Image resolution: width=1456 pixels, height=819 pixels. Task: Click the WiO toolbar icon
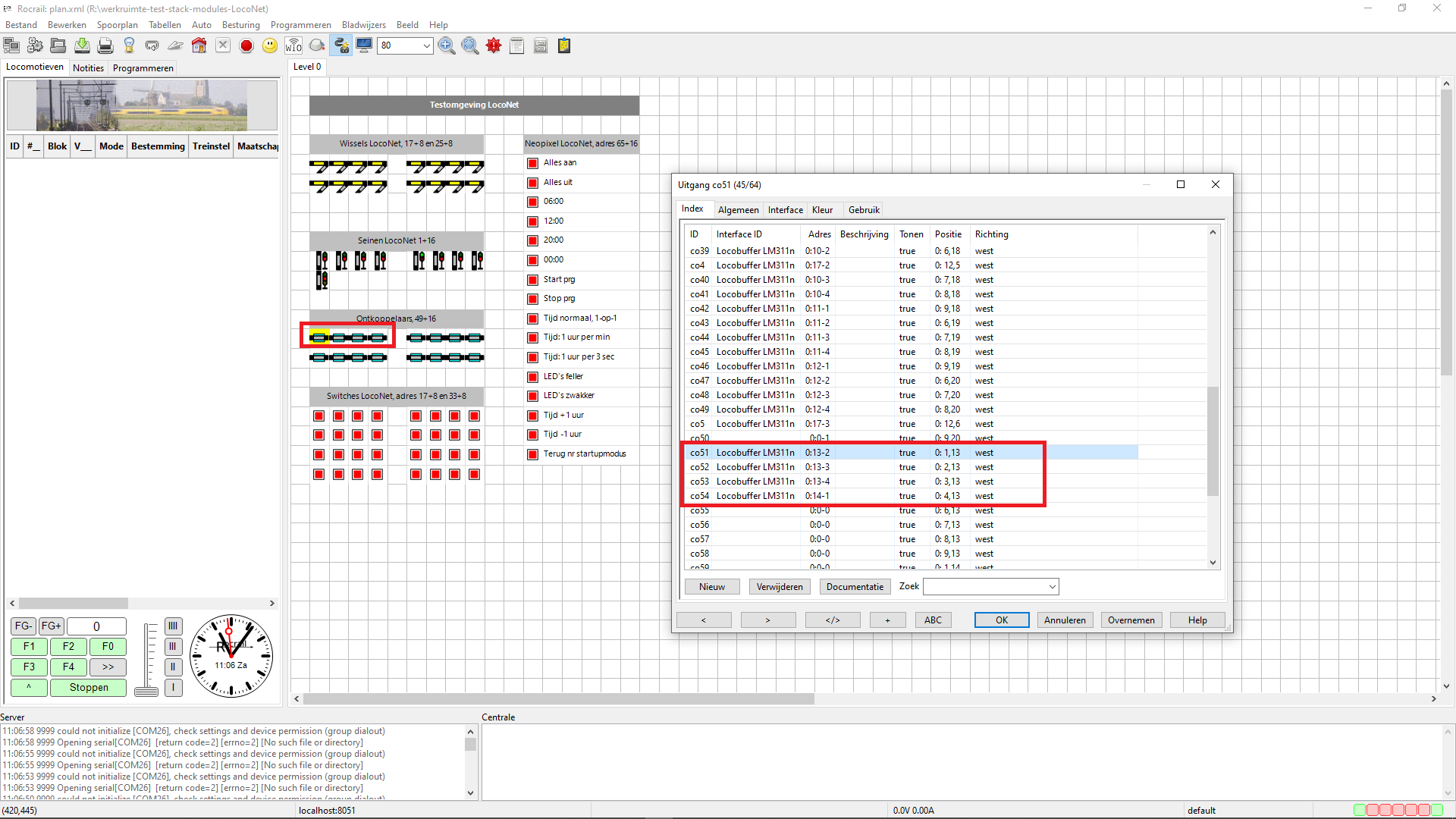(x=293, y=46)
